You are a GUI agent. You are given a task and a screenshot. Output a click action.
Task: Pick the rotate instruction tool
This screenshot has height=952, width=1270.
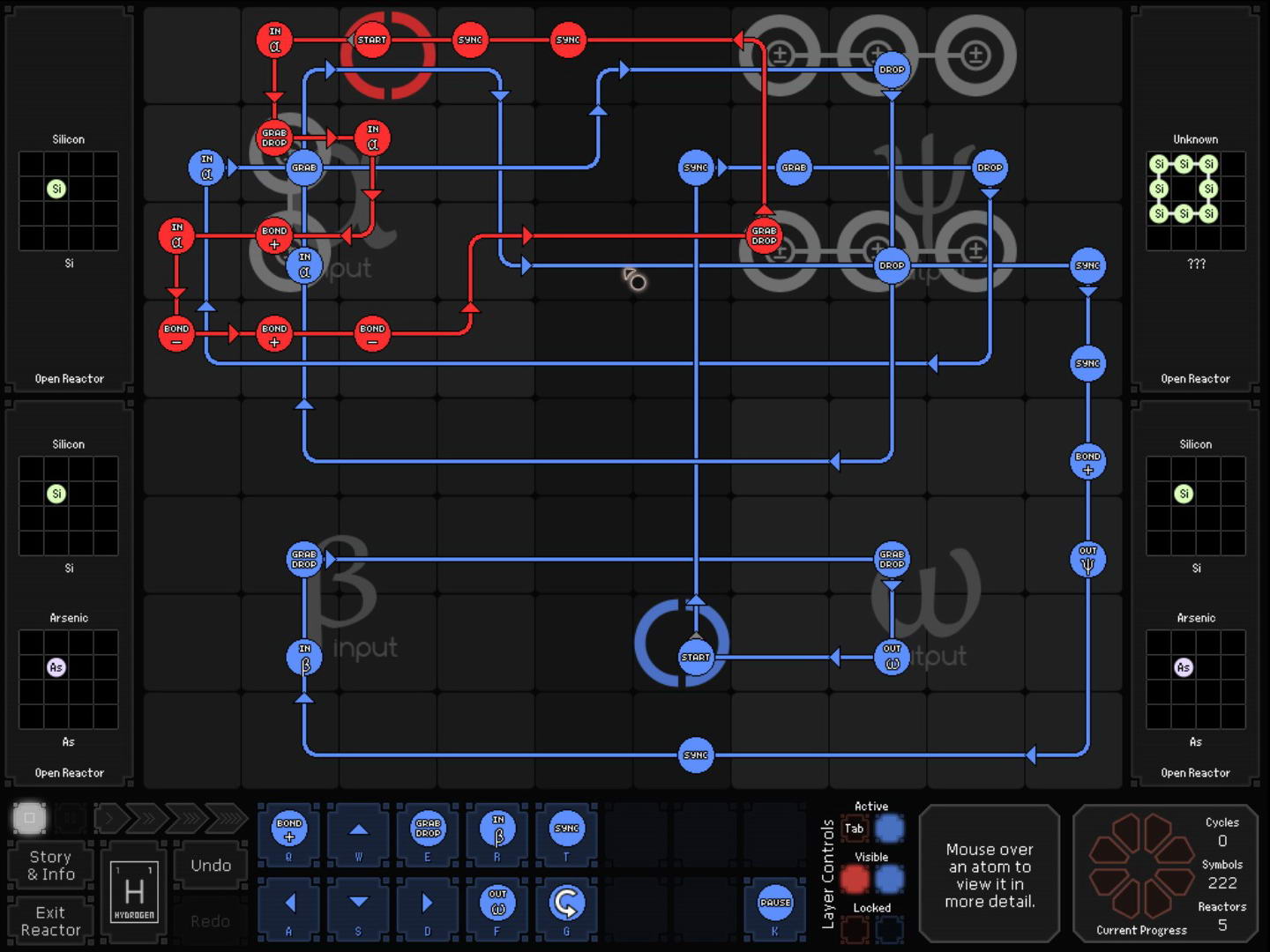click(566, 903)
